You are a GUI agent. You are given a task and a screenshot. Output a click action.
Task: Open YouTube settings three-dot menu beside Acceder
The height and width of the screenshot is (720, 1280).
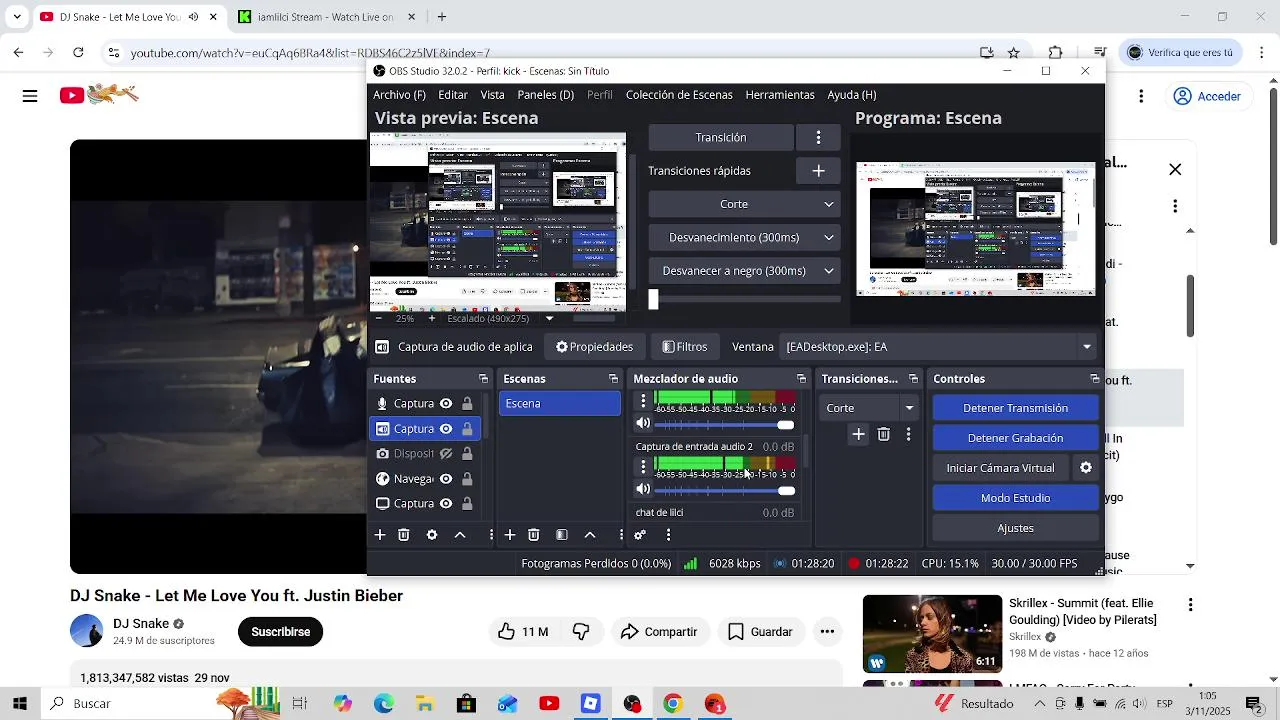pos(1141,96)
